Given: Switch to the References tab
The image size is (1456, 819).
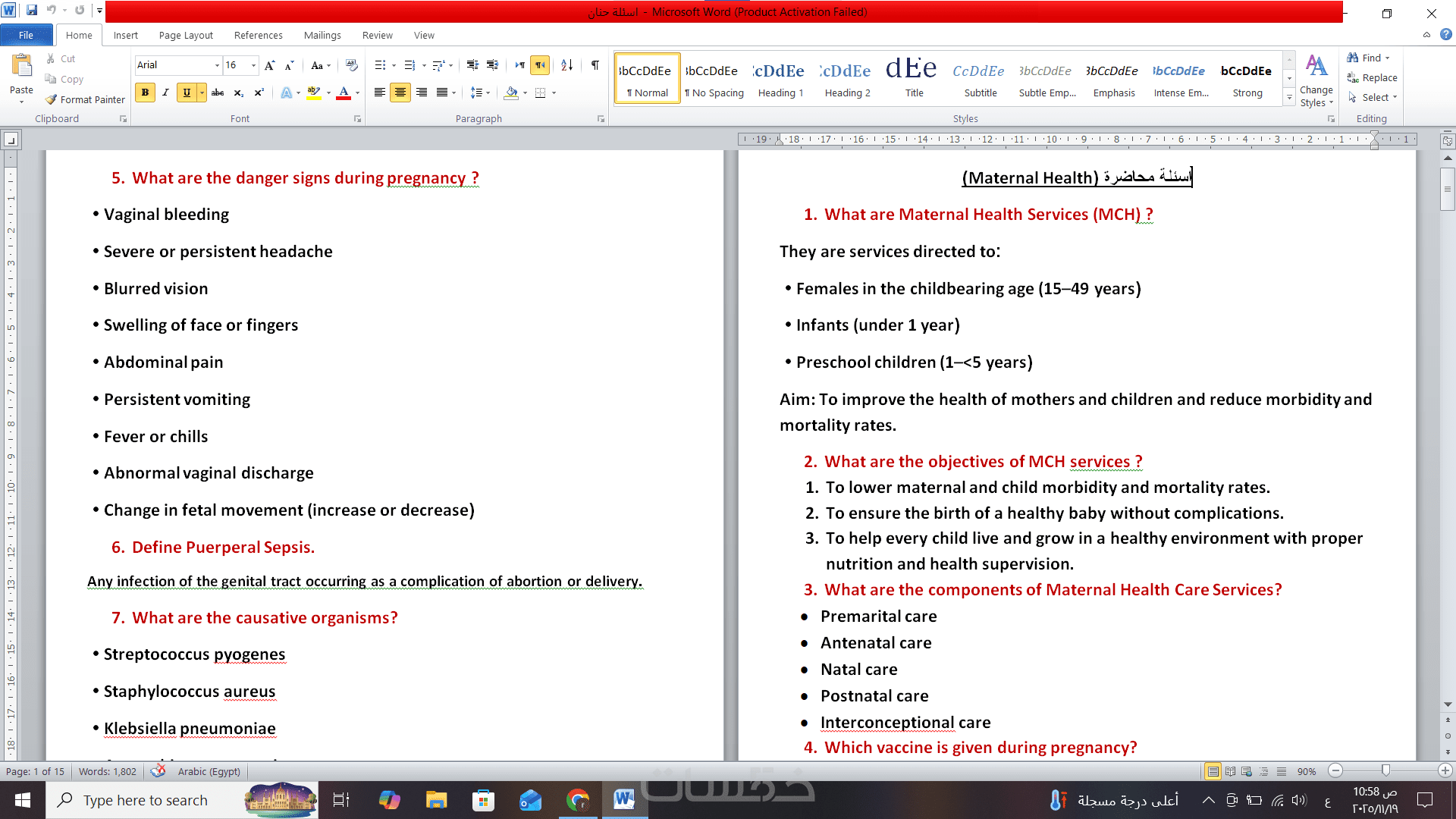Looking at the screenshot, I should click(258, 35).
